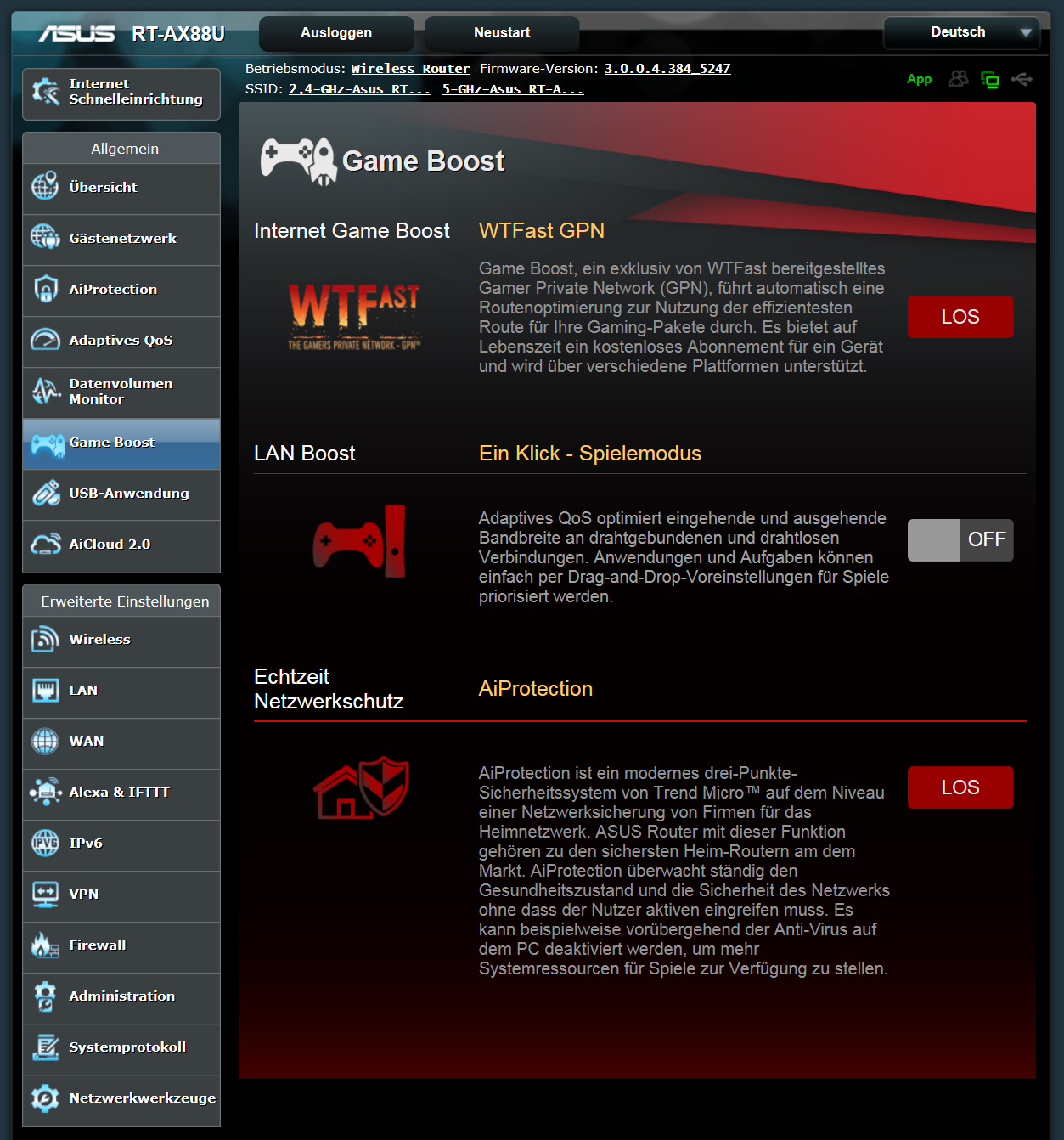
Task: Open Administration menu item
Action: (x=121, y=998)
